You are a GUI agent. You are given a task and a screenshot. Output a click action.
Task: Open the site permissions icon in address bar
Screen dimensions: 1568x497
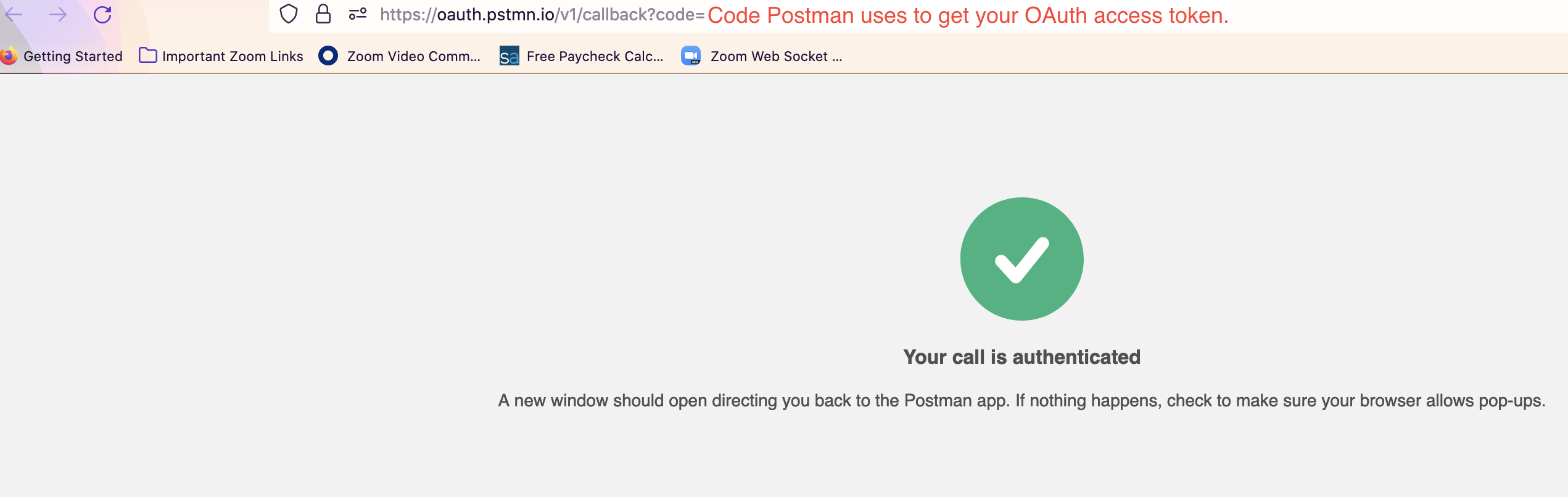click(358, 14)
